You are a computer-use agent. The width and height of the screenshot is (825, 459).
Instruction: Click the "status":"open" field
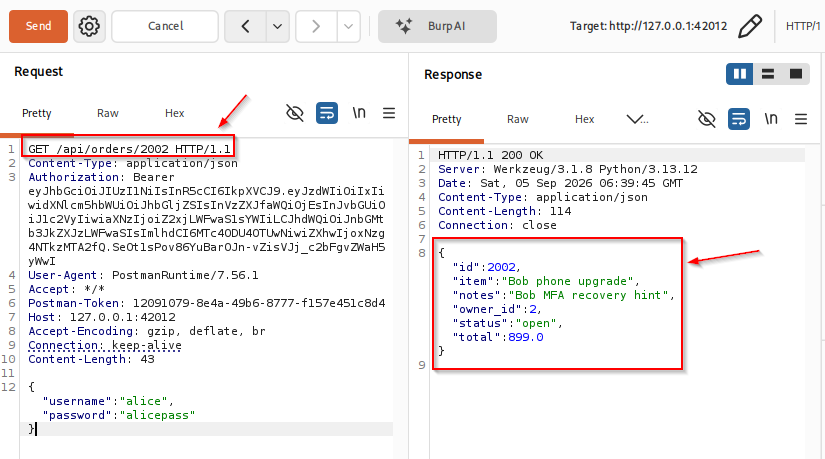(507, 323)
